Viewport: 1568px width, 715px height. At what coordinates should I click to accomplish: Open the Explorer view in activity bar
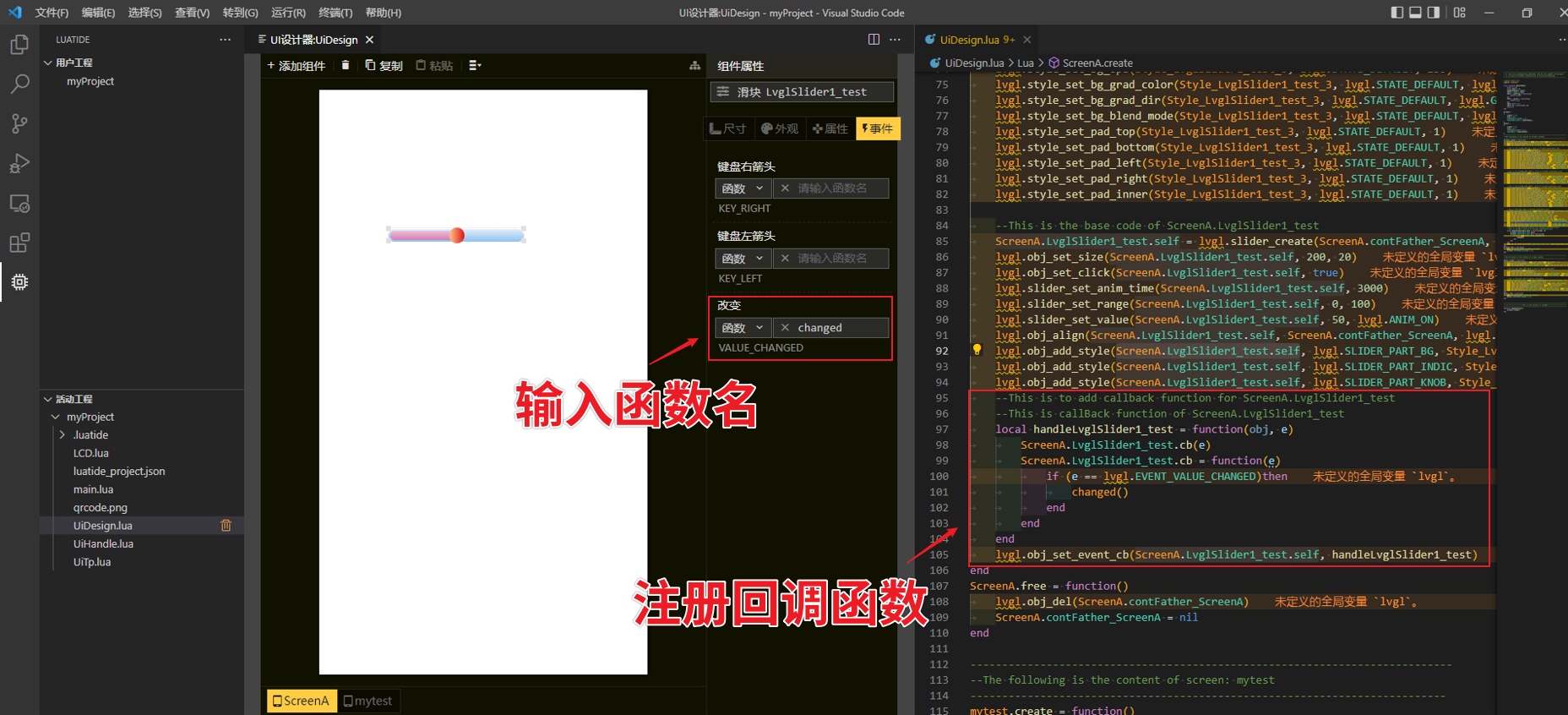(19, 44)
